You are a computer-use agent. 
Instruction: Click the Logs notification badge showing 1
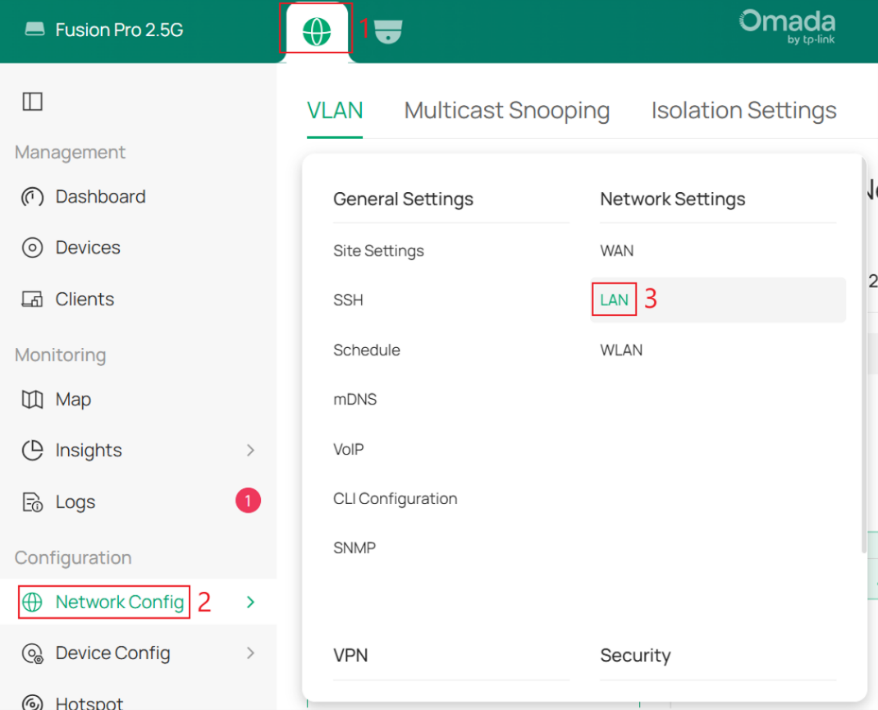(x=248, y=501)
